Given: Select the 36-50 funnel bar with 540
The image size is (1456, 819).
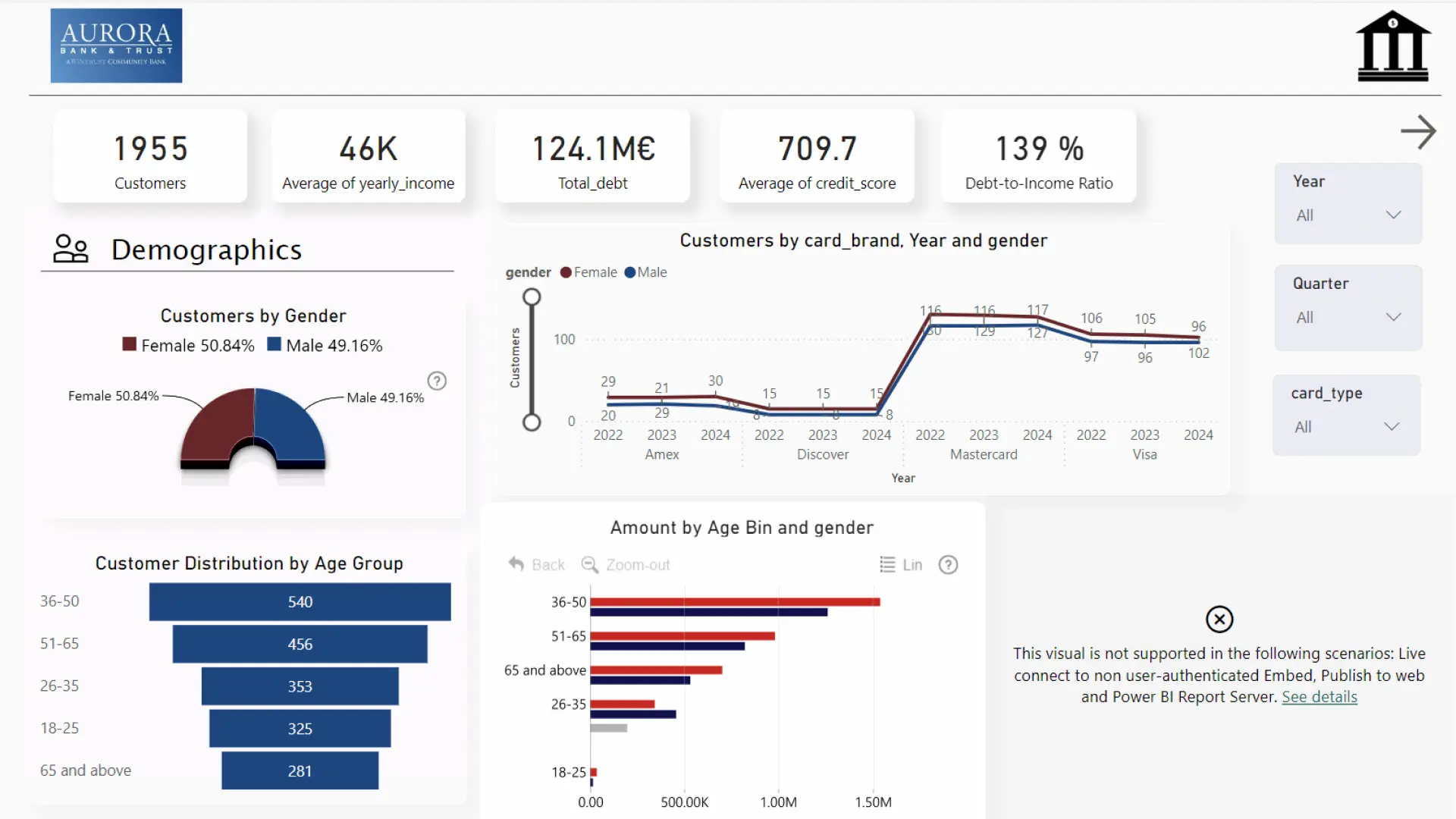Looking at the screenshot, I should point(300,601).
